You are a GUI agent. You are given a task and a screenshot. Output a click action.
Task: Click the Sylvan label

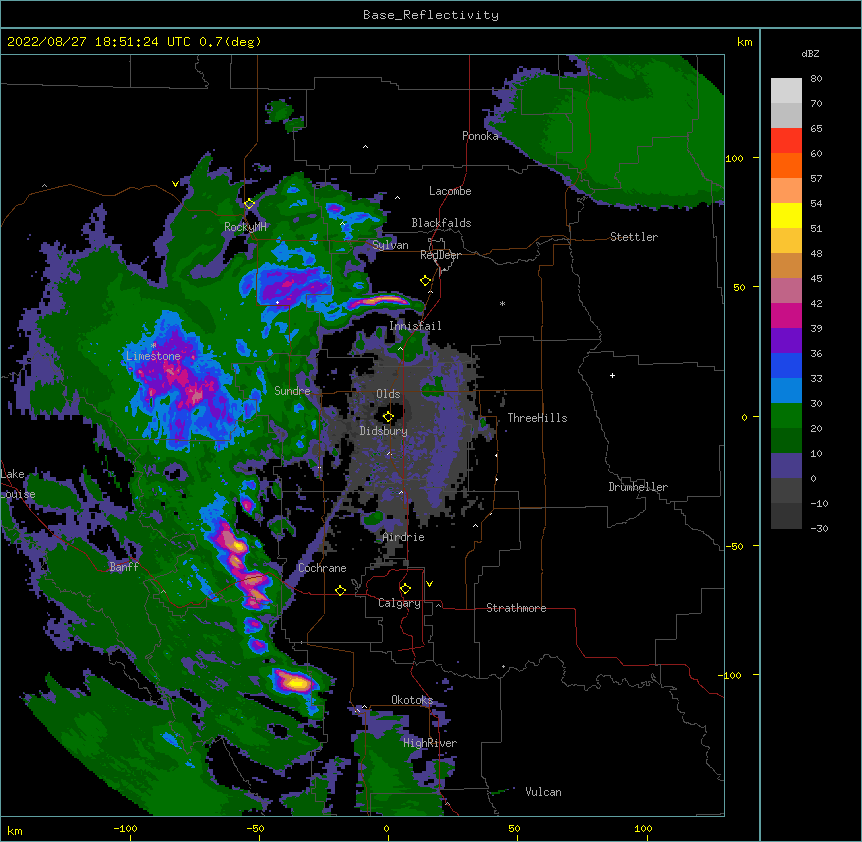click(390, 245)
